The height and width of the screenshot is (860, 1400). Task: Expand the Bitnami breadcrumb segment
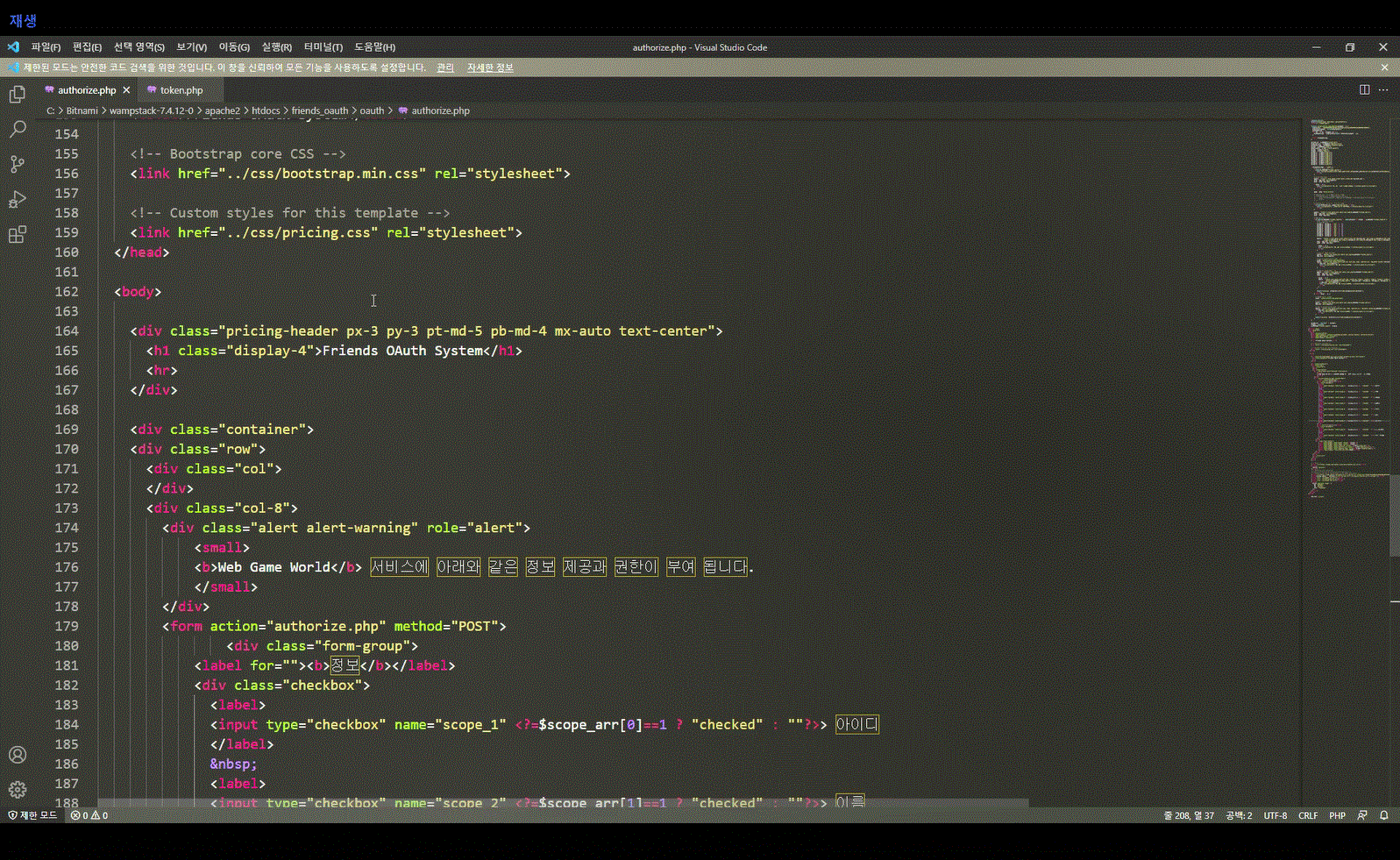(82, 110)
